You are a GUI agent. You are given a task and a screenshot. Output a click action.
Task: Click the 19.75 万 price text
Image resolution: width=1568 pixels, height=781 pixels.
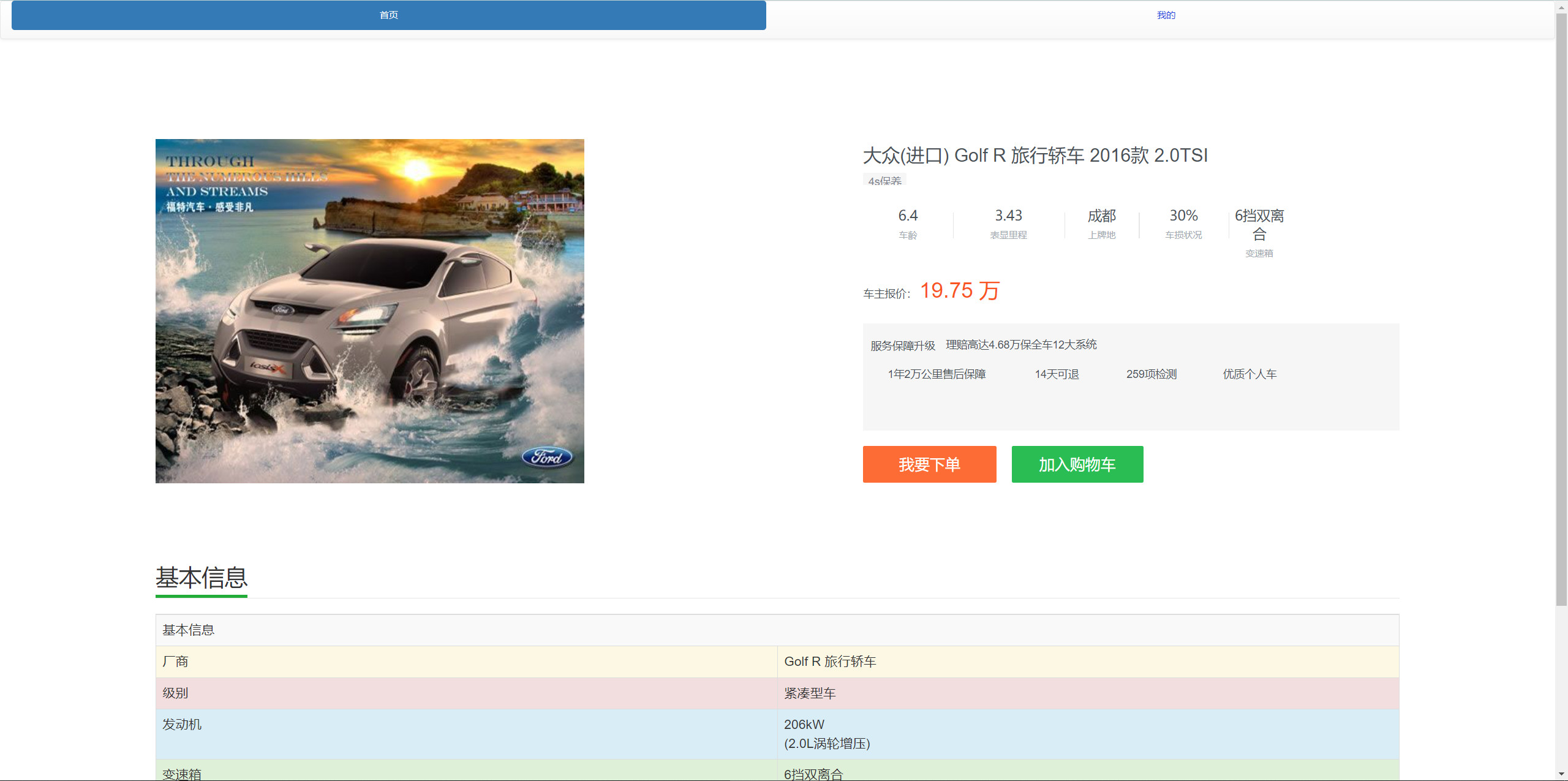[x=959, y=290]
